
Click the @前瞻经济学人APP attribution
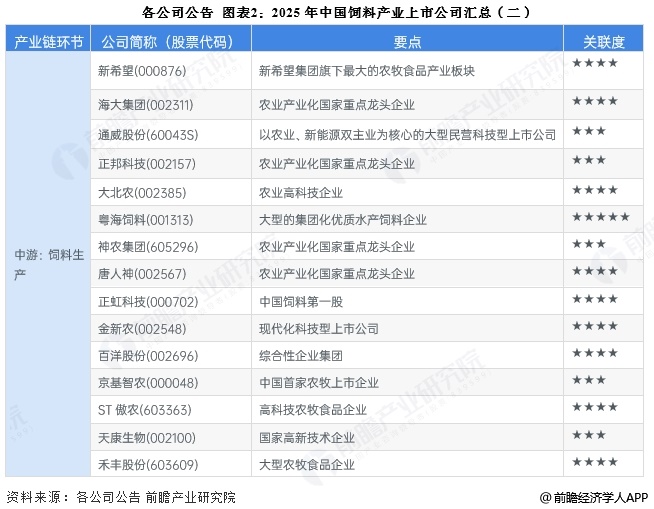[594, 497]
